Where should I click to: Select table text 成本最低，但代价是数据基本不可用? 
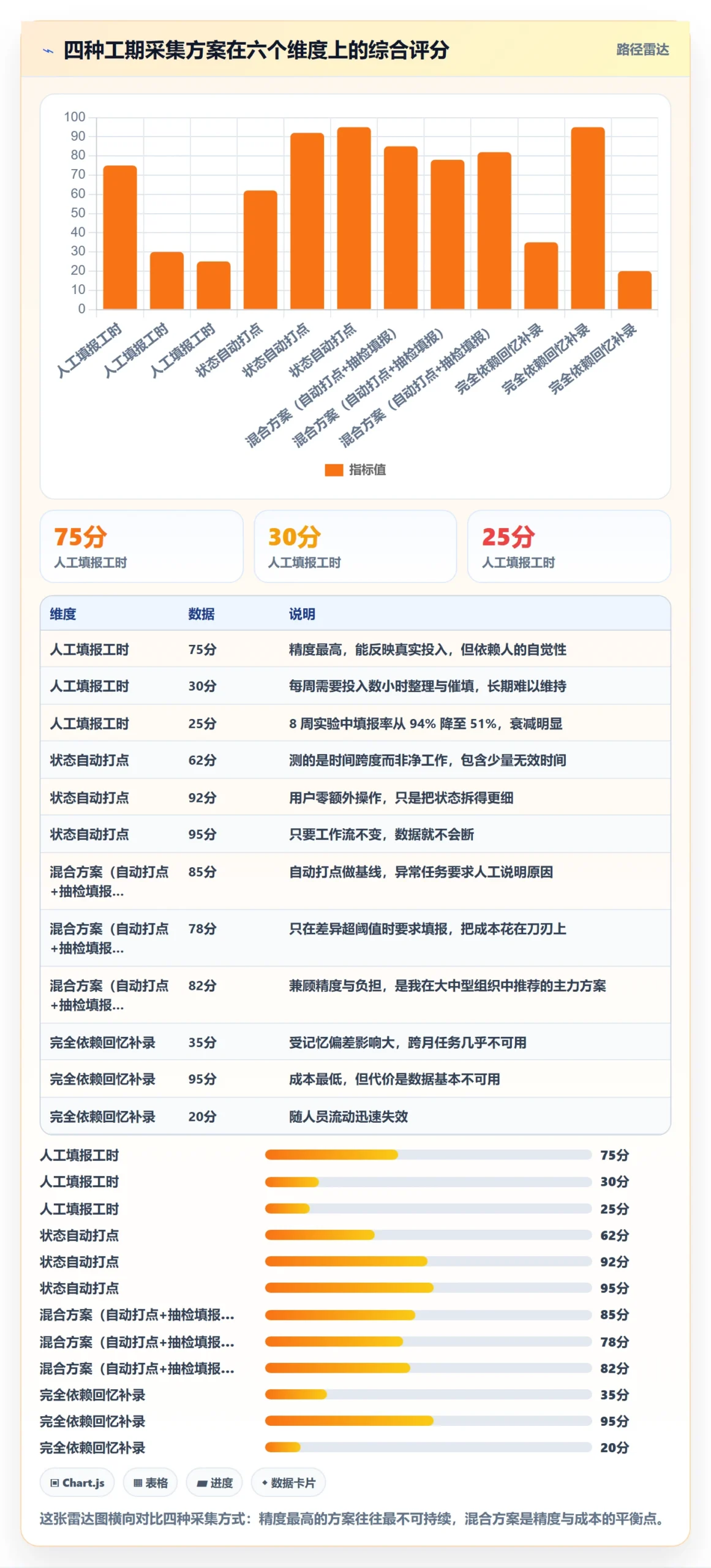coord(394,1079)
